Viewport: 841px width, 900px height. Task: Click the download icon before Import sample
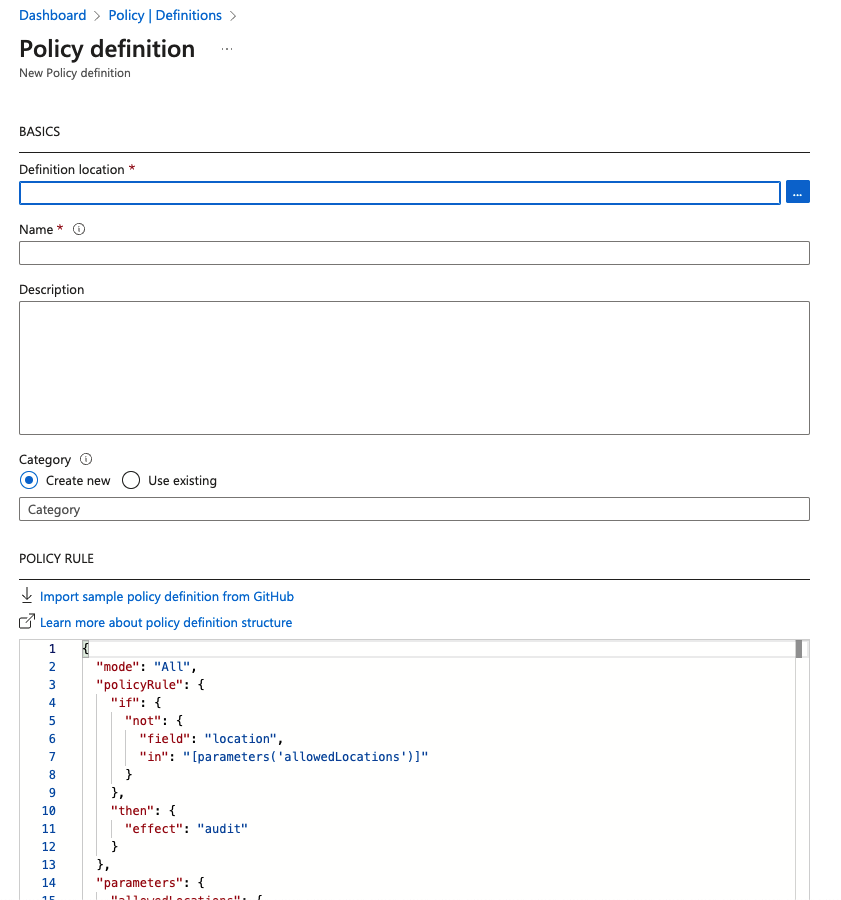(27, 595)
